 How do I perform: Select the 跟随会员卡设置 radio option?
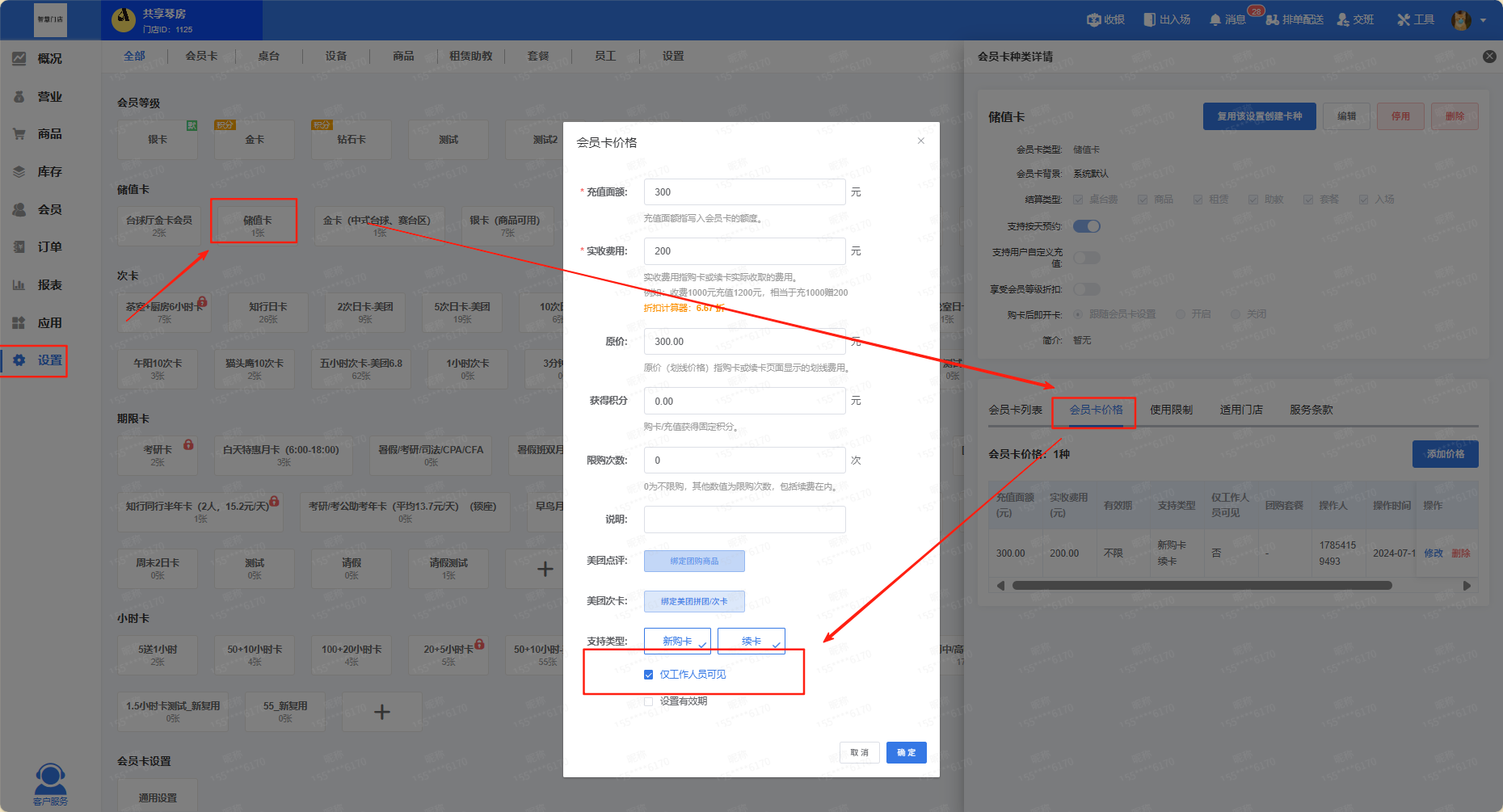(x=1078, y=314)
